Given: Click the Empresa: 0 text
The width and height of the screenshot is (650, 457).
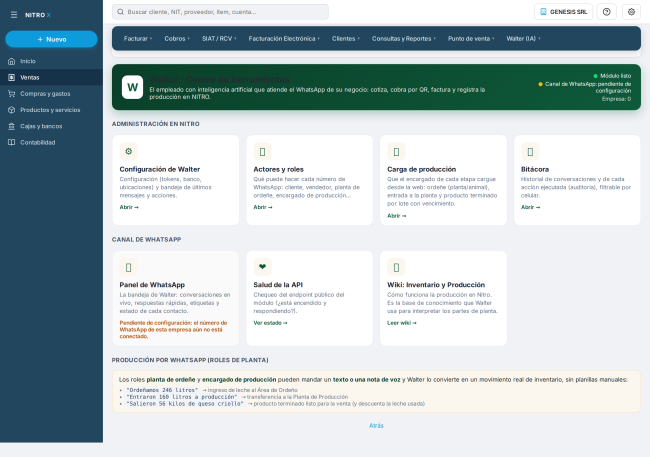Looking at the screenshot, I should 616,99.
